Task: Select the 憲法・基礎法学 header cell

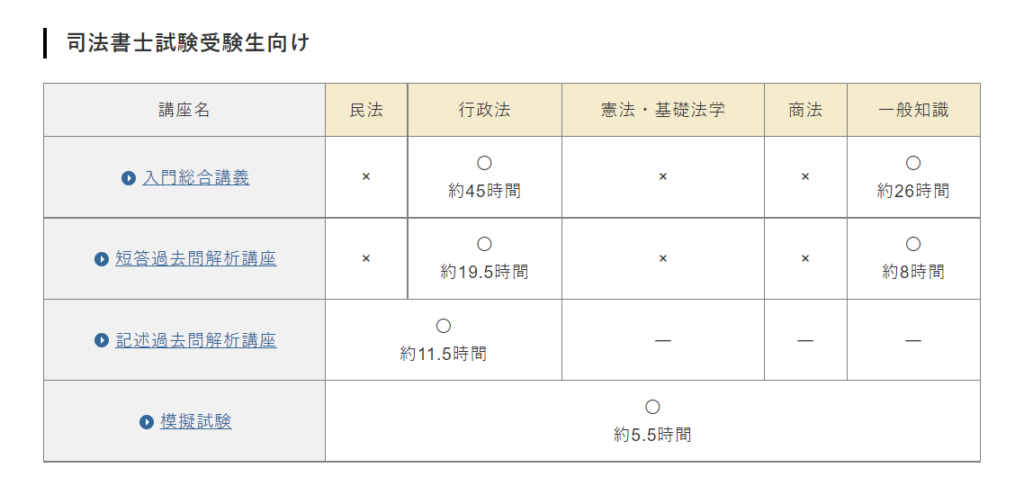Action: (663, 110)
